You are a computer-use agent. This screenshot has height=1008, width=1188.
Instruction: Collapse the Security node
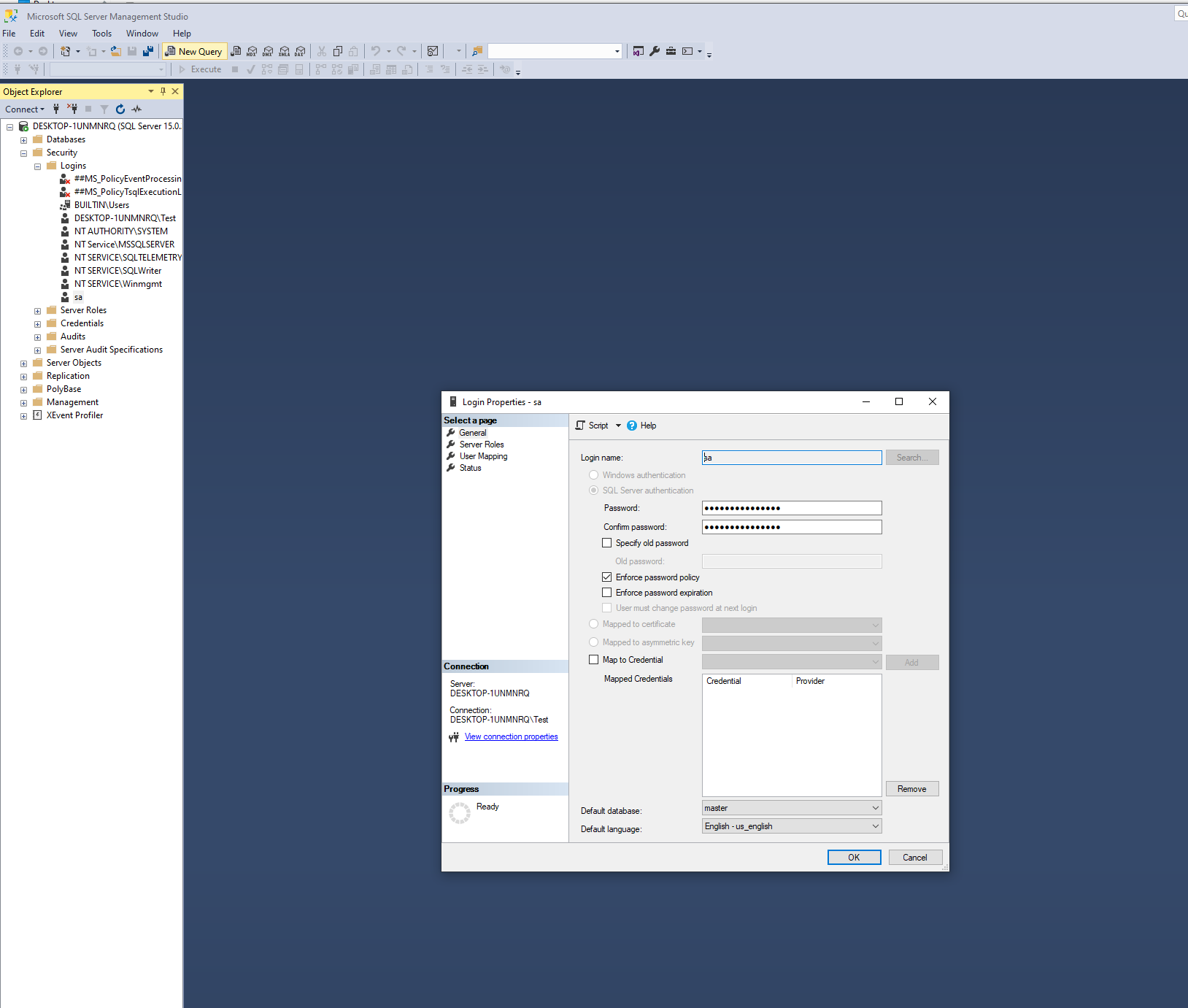[24, 153]
